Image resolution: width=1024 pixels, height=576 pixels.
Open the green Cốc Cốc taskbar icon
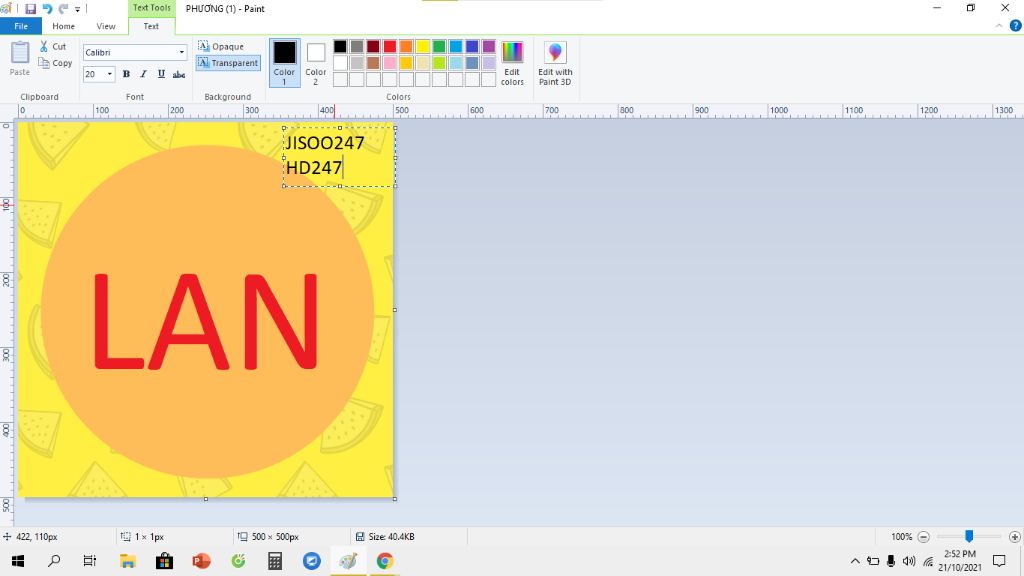[x=238, y=561]
